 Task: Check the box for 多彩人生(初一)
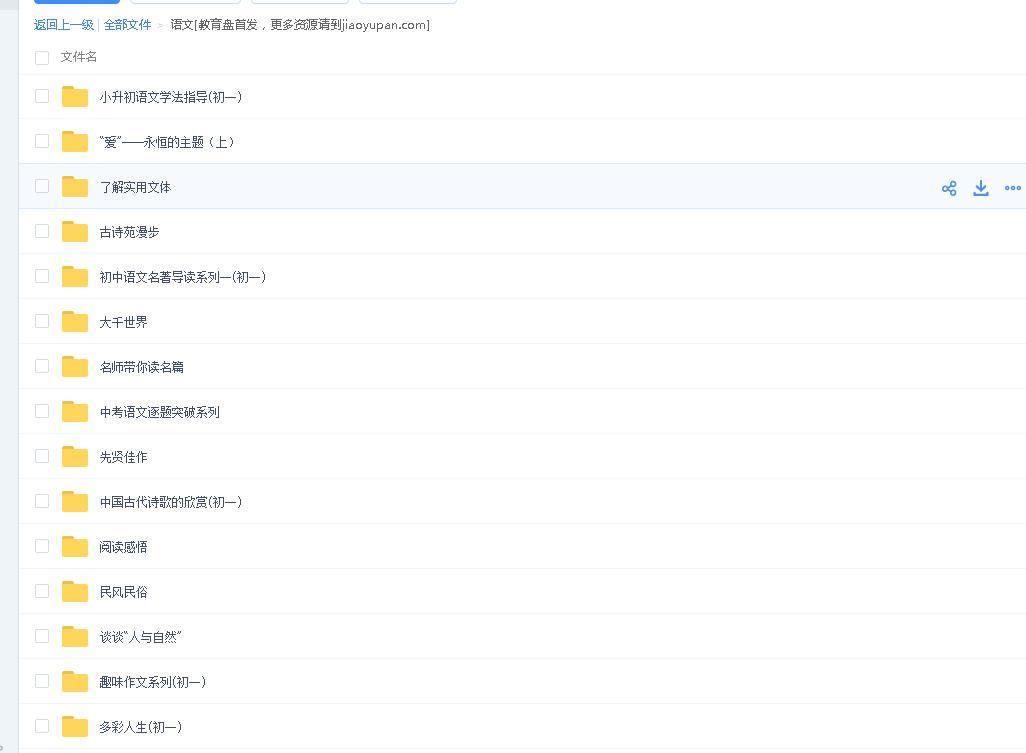click(x=42, y=726)
